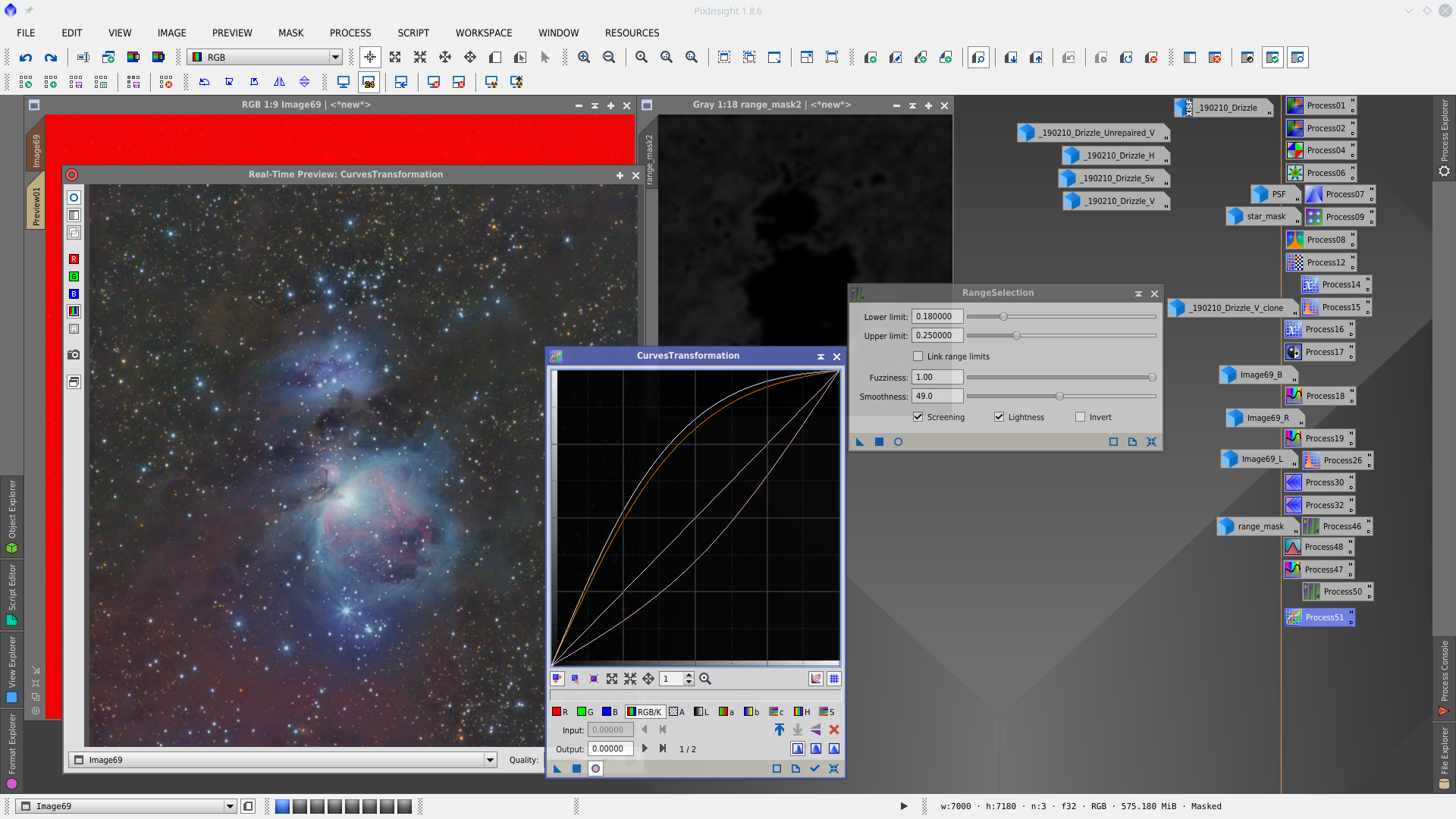
Task: Click the Undo arrow in toolbar
Action: pos(26,58)
